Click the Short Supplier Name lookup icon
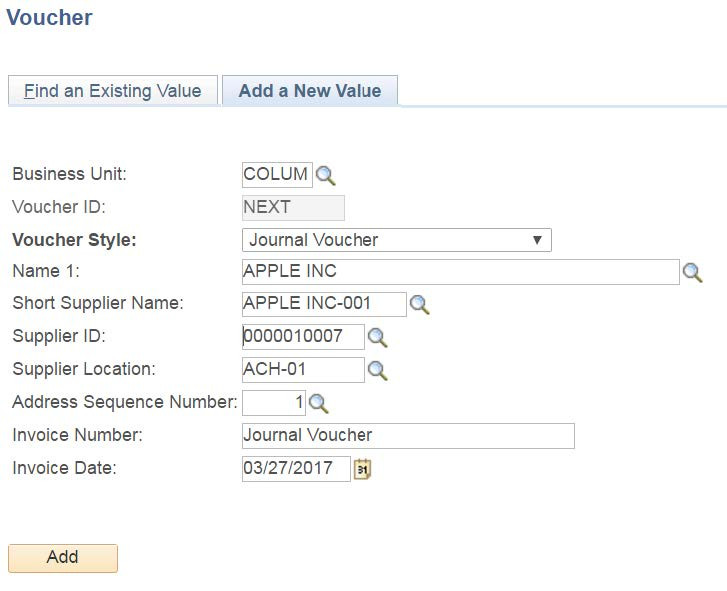This screenshot has width=727, height=591. [x=419, y=305]
